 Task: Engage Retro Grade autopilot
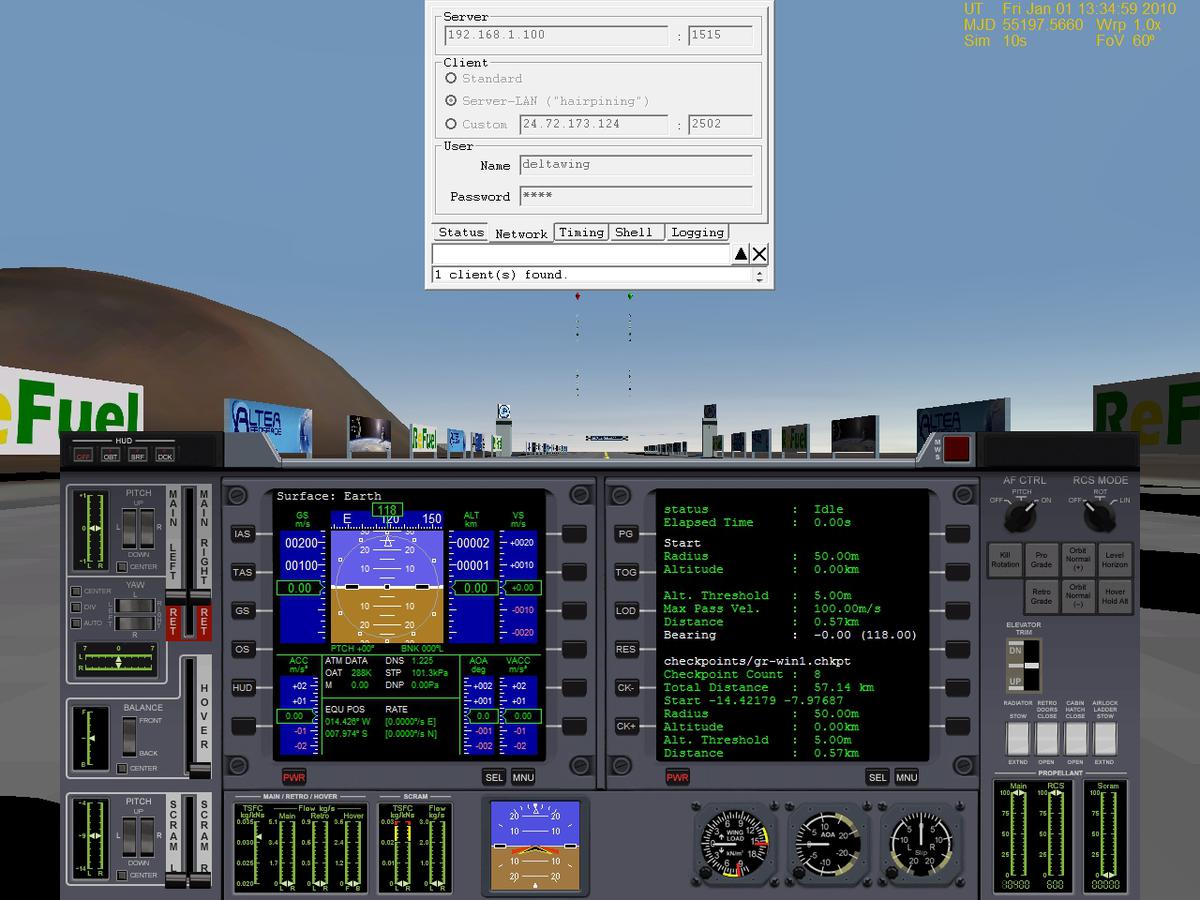[1042, 596]
